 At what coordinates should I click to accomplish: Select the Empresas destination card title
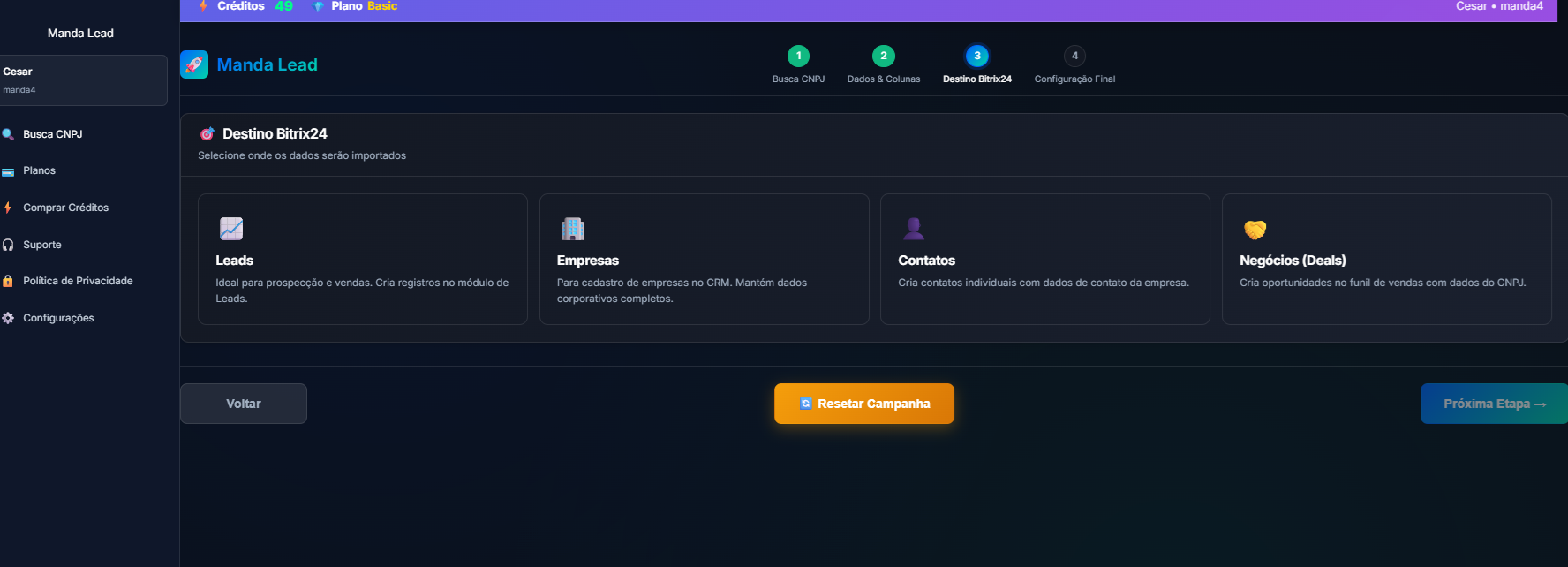[x=588, y=261]
